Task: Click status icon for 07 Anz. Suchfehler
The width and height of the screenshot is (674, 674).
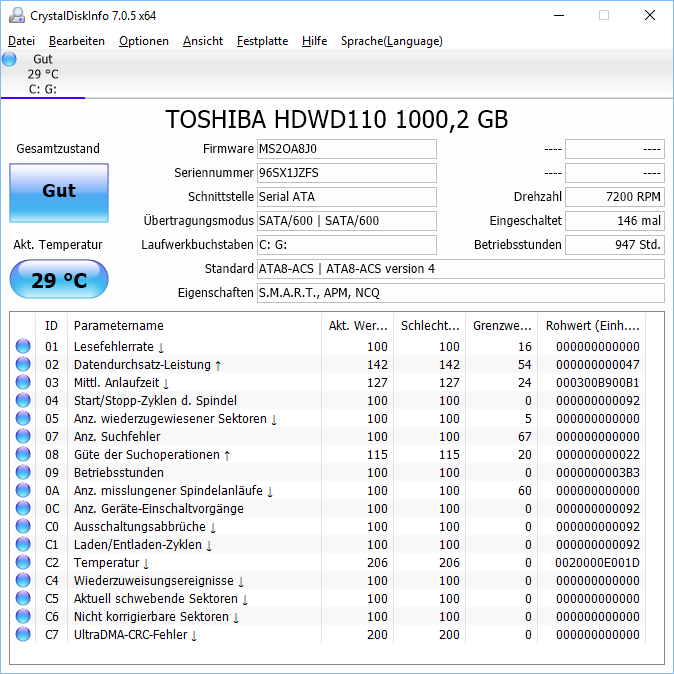Action: [x=23, y=437]
